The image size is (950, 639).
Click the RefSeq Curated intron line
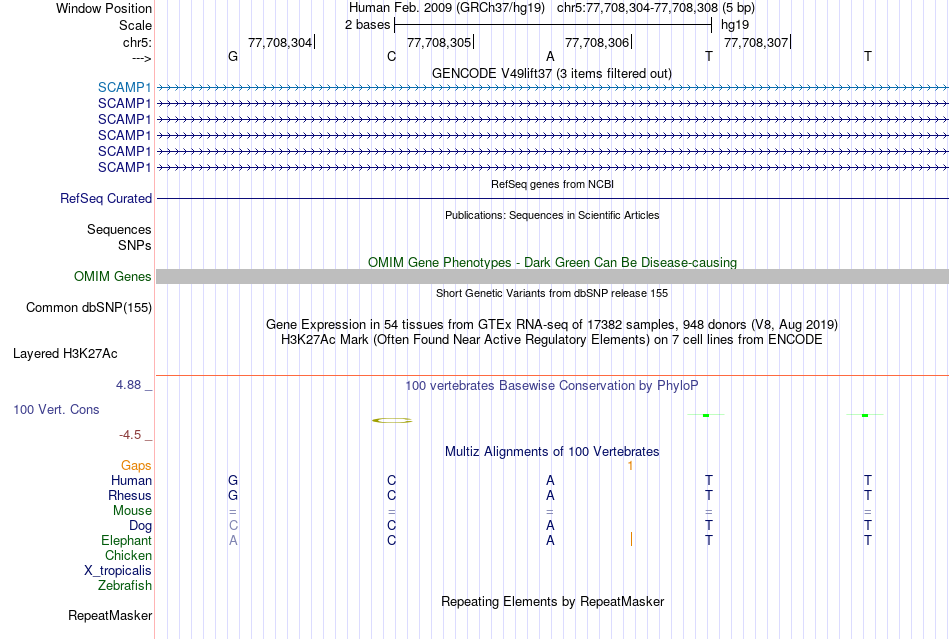553,199
